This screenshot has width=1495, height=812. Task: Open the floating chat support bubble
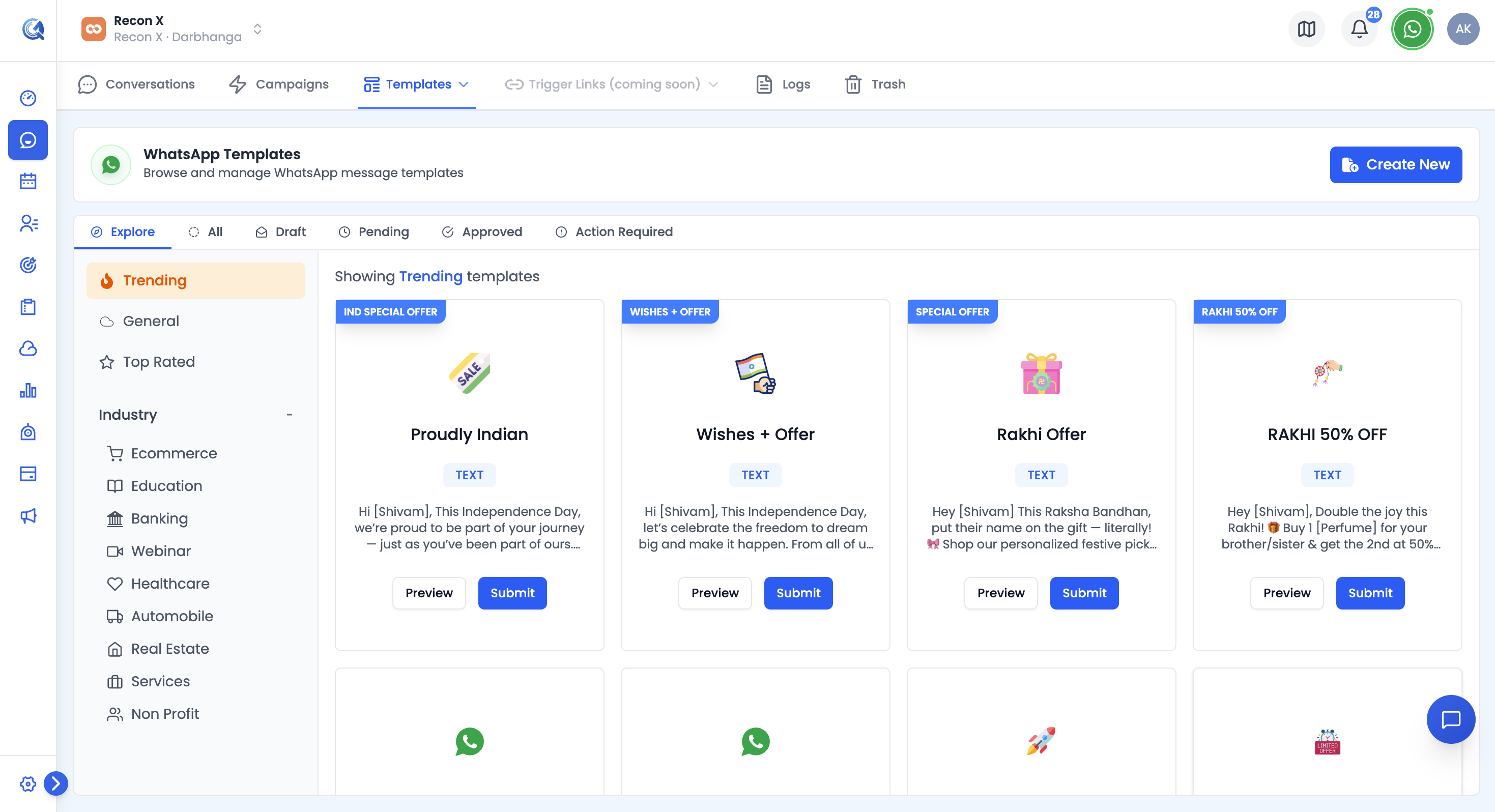click(x=1451, y=720)
